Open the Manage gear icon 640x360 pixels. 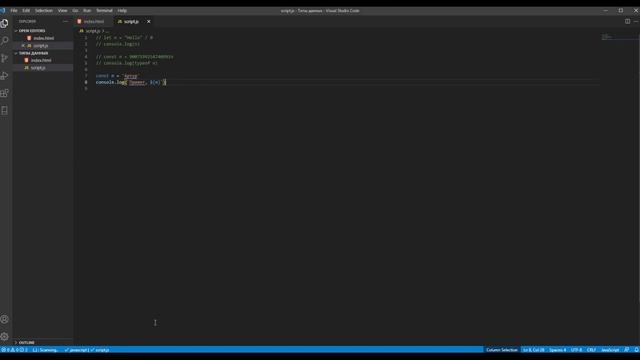coord(4,336)
